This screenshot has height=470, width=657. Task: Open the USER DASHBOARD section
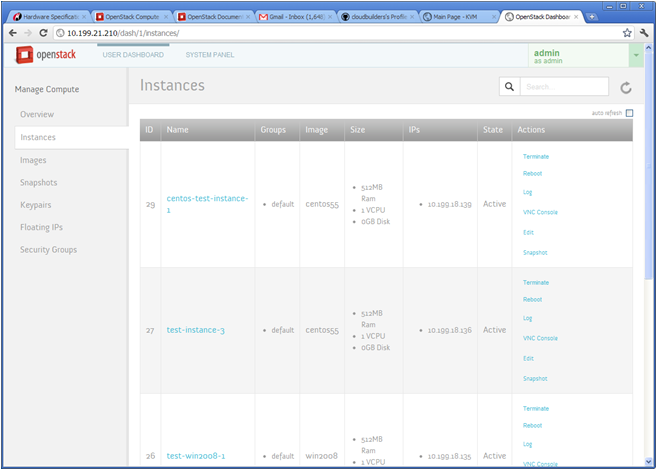pyautogui.click(x=133, y=55)
